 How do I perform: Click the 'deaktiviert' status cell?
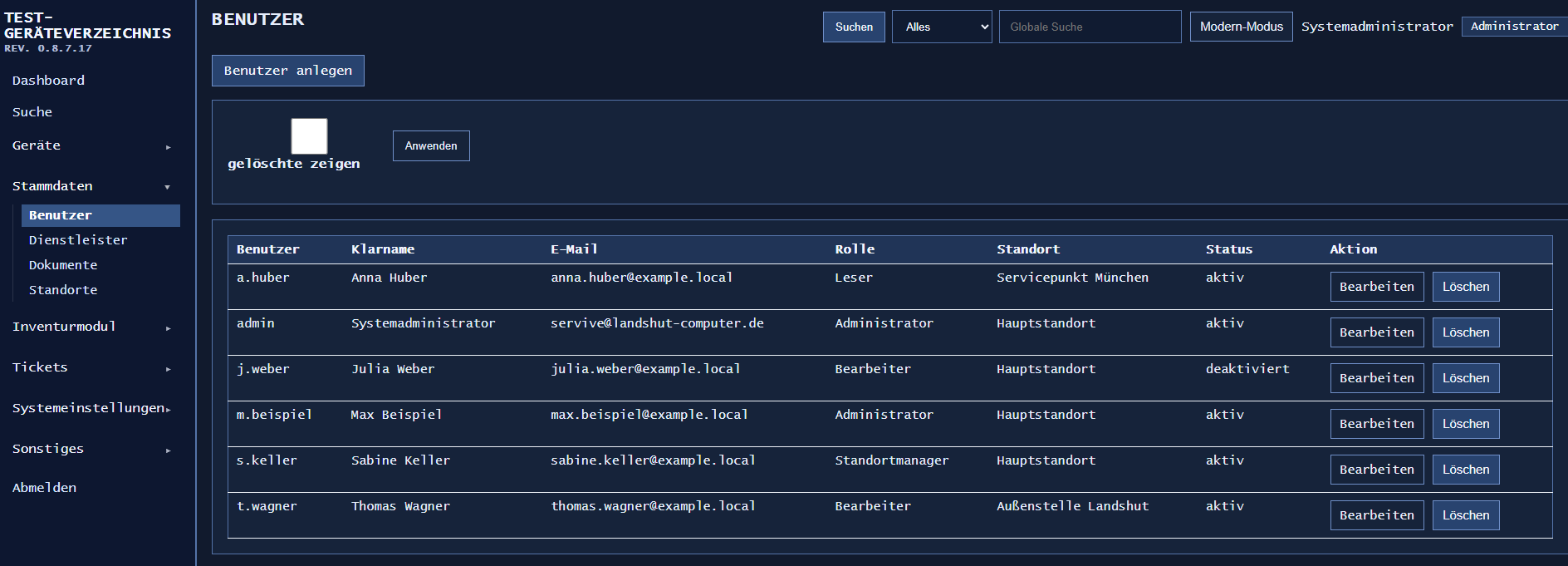click(1247, 369)
